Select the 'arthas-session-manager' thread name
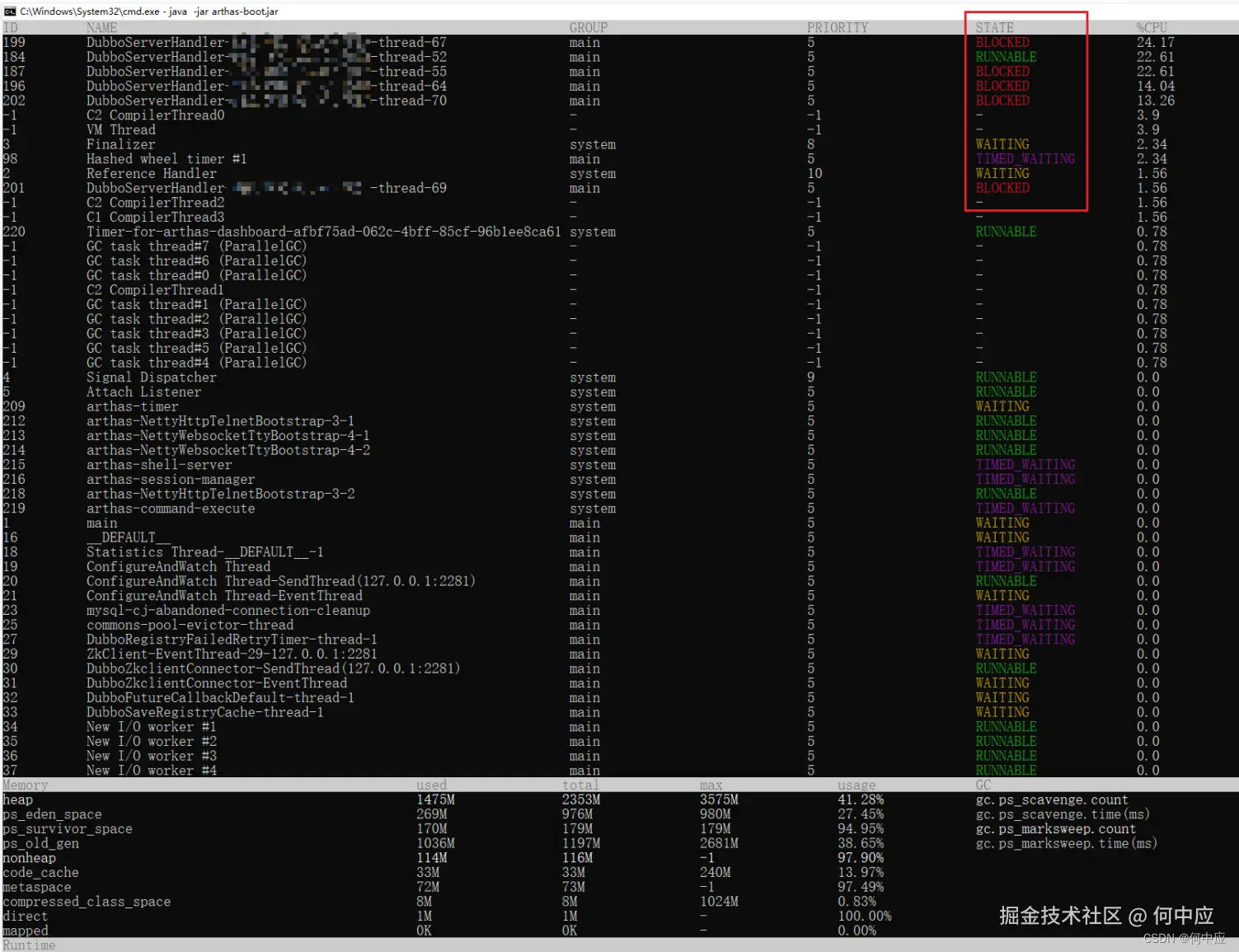This screenshot has width=1239, height=952. (x=171, y=479)
